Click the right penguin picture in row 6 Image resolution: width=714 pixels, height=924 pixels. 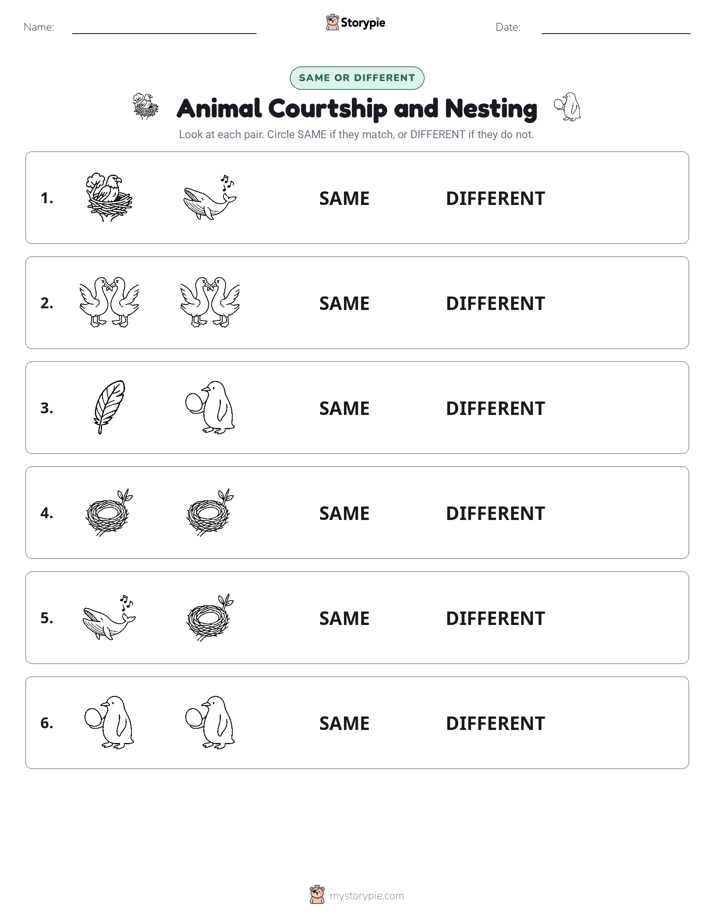(x=210, y=722)
